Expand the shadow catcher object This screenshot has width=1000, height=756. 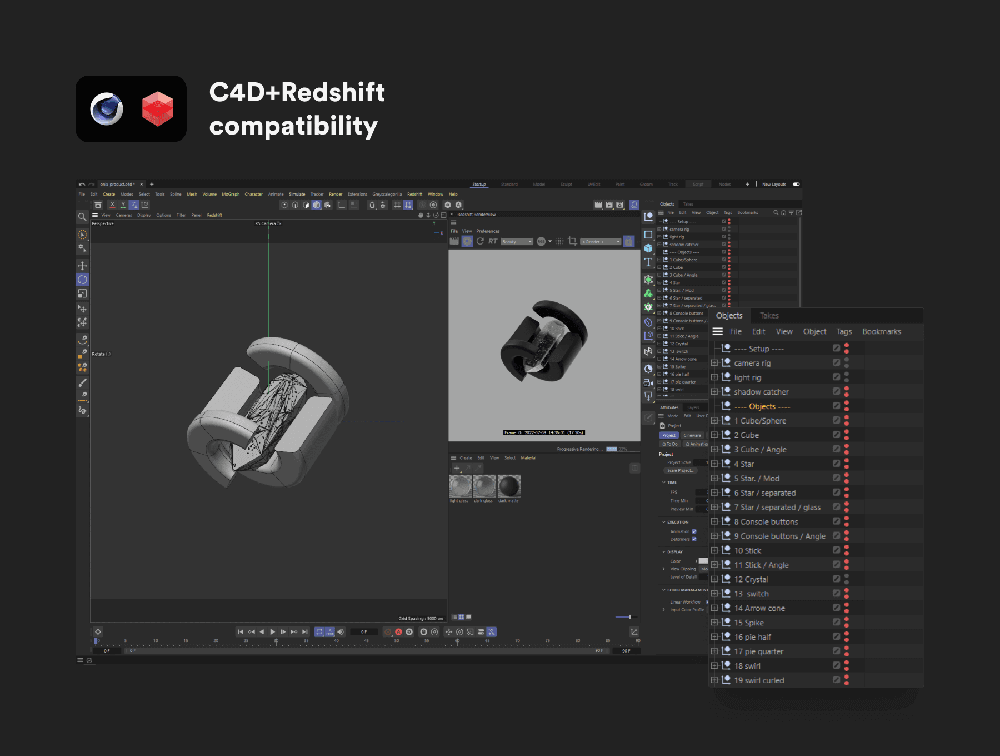coord(715,392)
